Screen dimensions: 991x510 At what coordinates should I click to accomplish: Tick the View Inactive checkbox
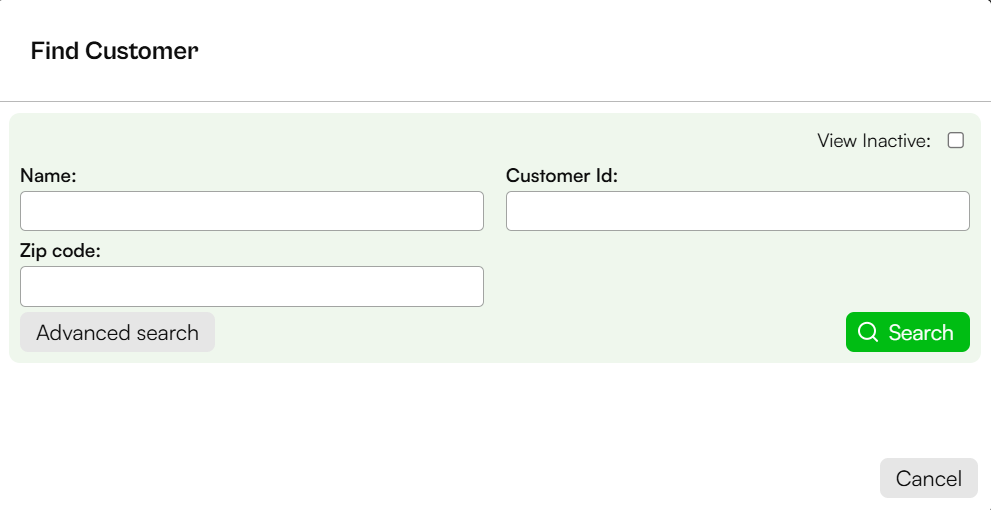(x=956, y=140)
